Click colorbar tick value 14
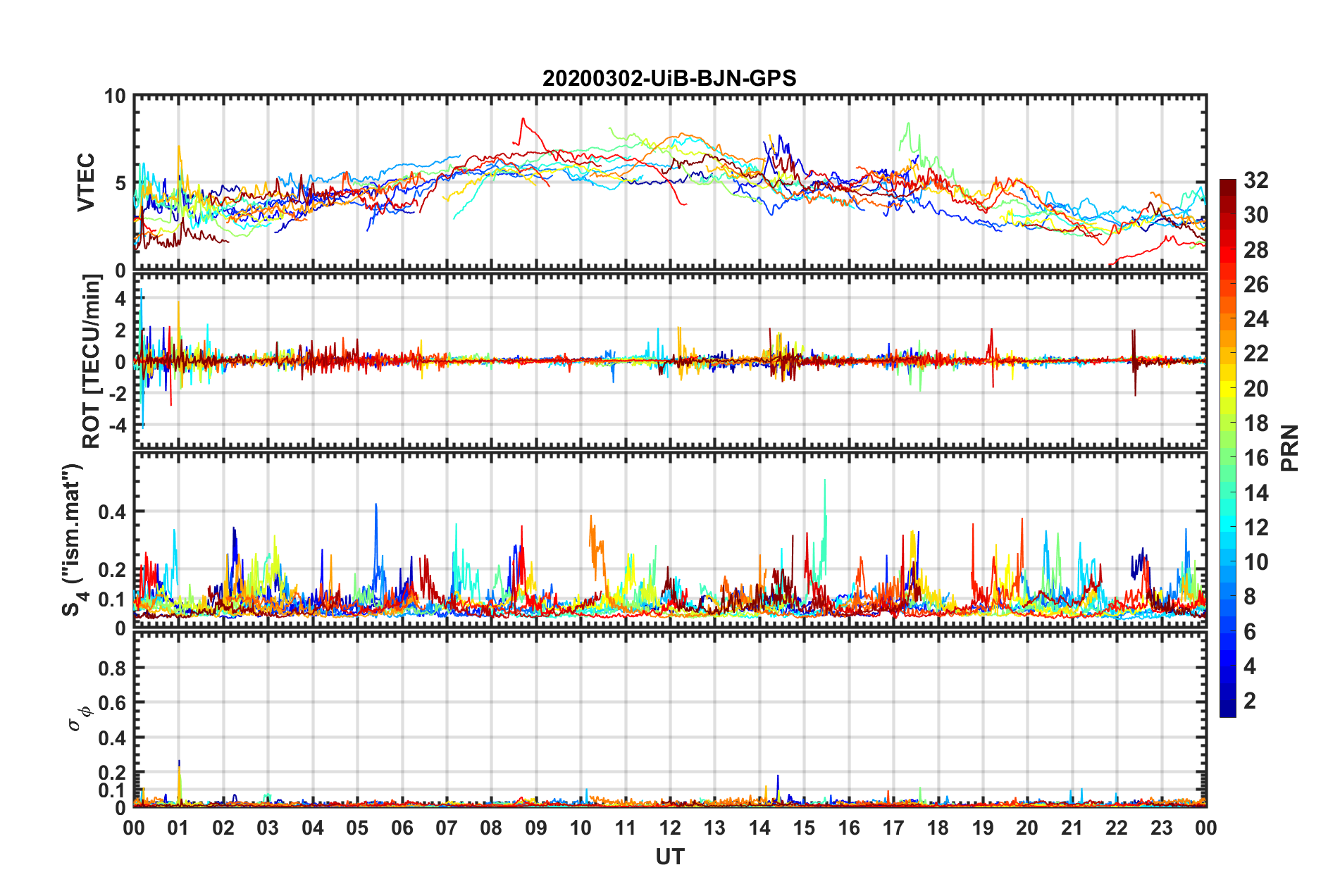The width and height of the screenshot is (1340, 896). [x=1255, y=493]
